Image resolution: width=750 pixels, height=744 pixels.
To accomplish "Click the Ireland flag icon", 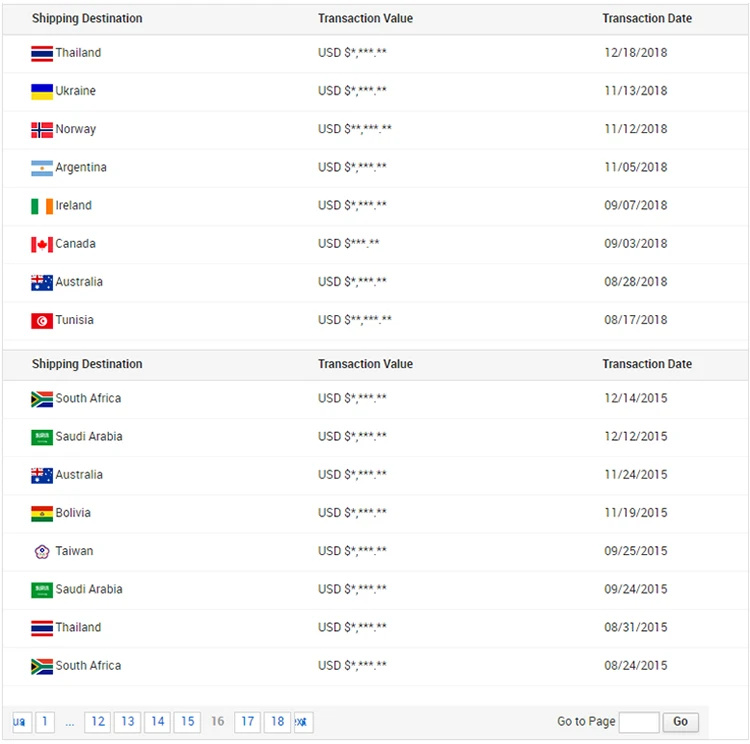I will [41, 206].
